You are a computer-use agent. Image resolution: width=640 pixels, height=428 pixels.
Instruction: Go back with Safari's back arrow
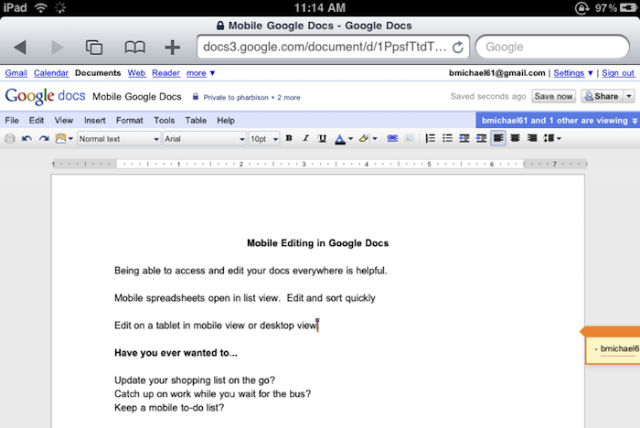(x=20, y=47)
